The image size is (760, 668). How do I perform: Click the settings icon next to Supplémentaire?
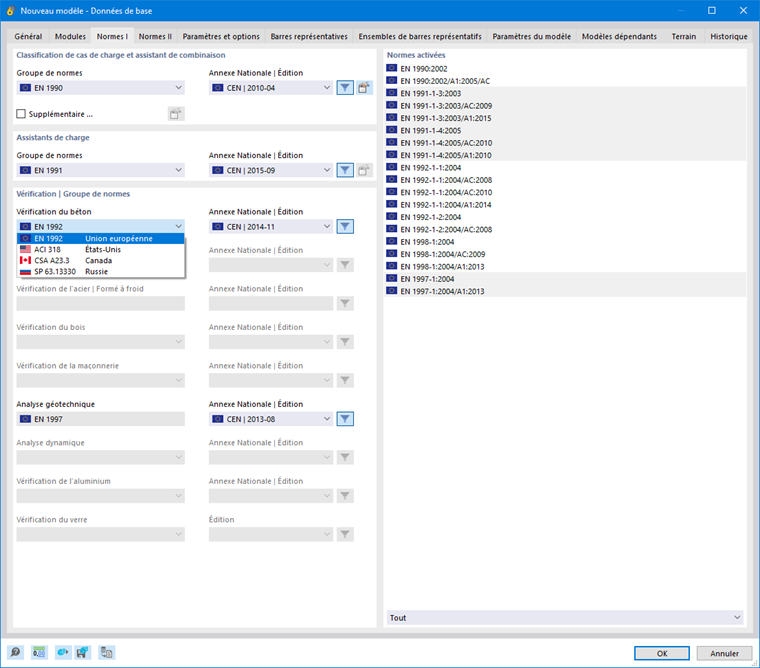pos(176,114)
